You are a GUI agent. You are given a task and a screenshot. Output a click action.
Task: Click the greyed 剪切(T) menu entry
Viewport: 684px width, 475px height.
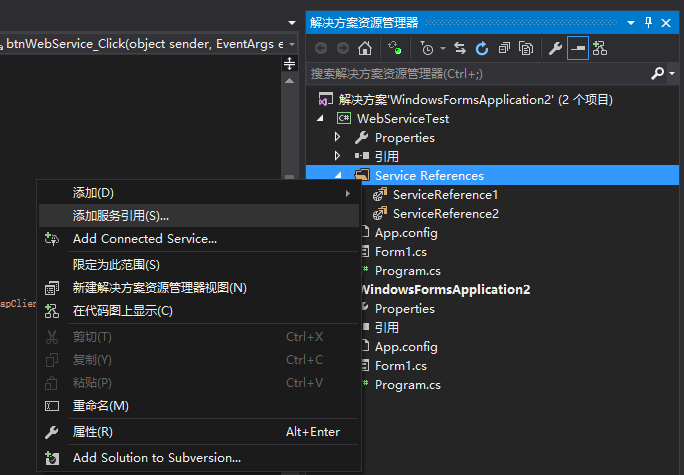coord(199,337)
